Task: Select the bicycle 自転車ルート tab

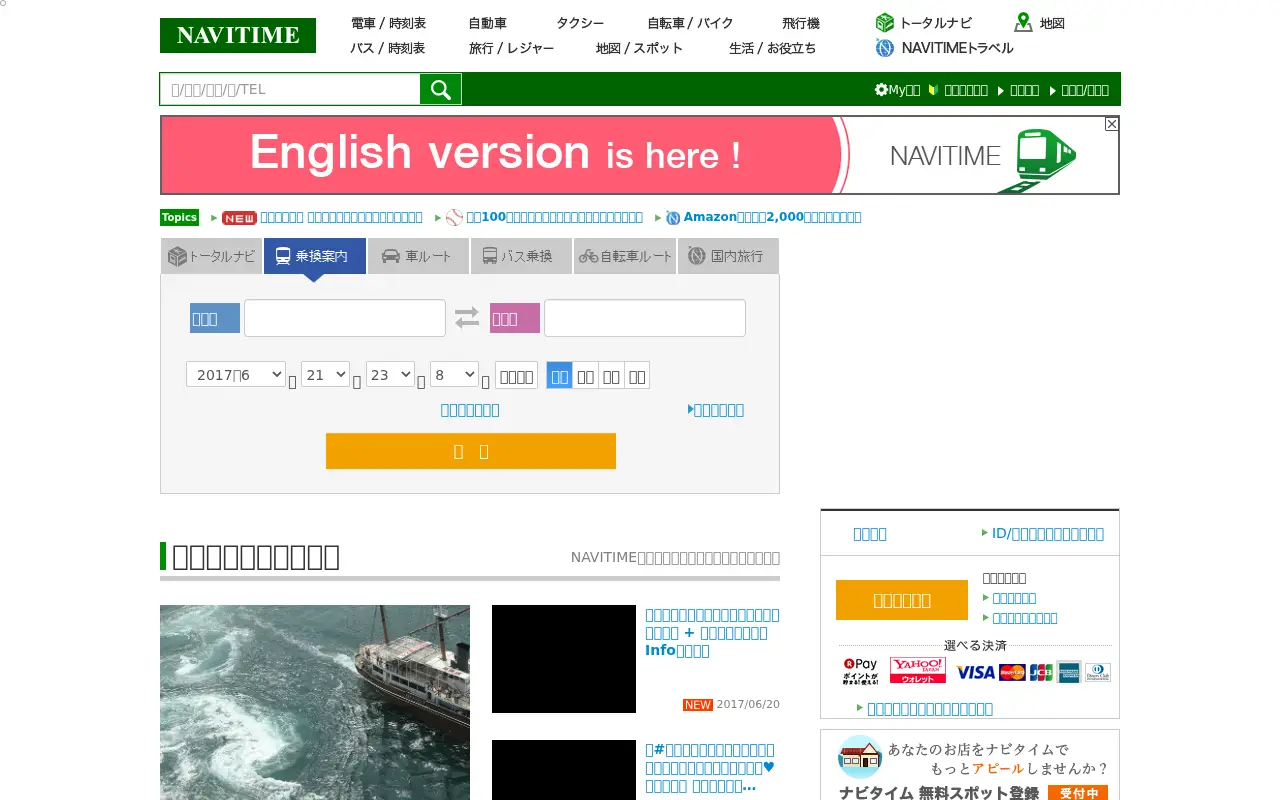Action: (x=625, y=256)
